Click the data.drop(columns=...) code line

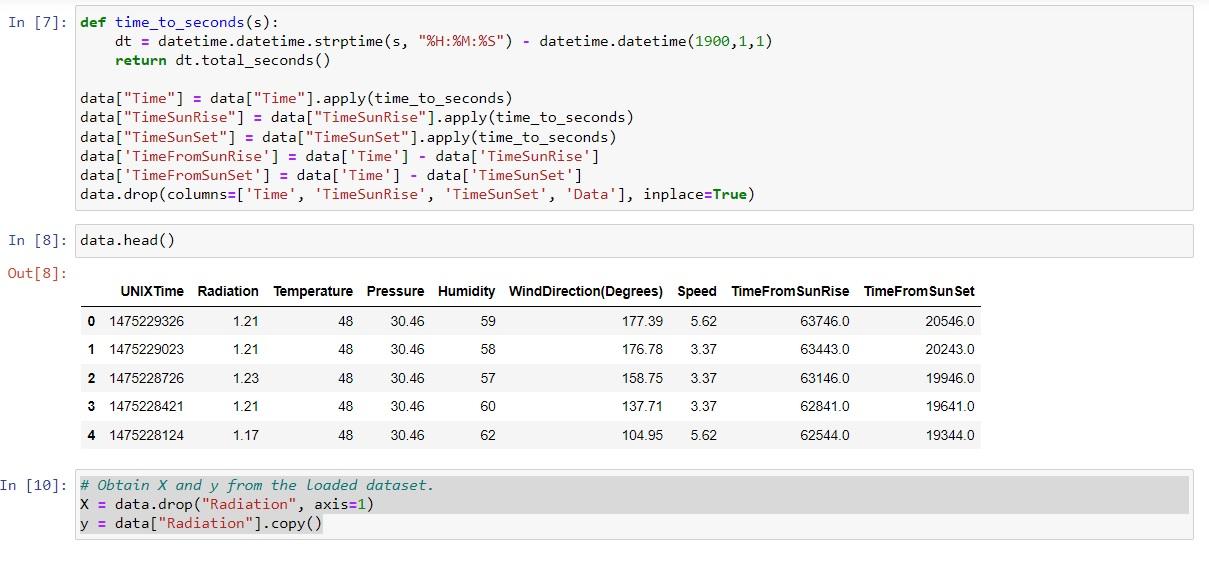pos(417,194)
